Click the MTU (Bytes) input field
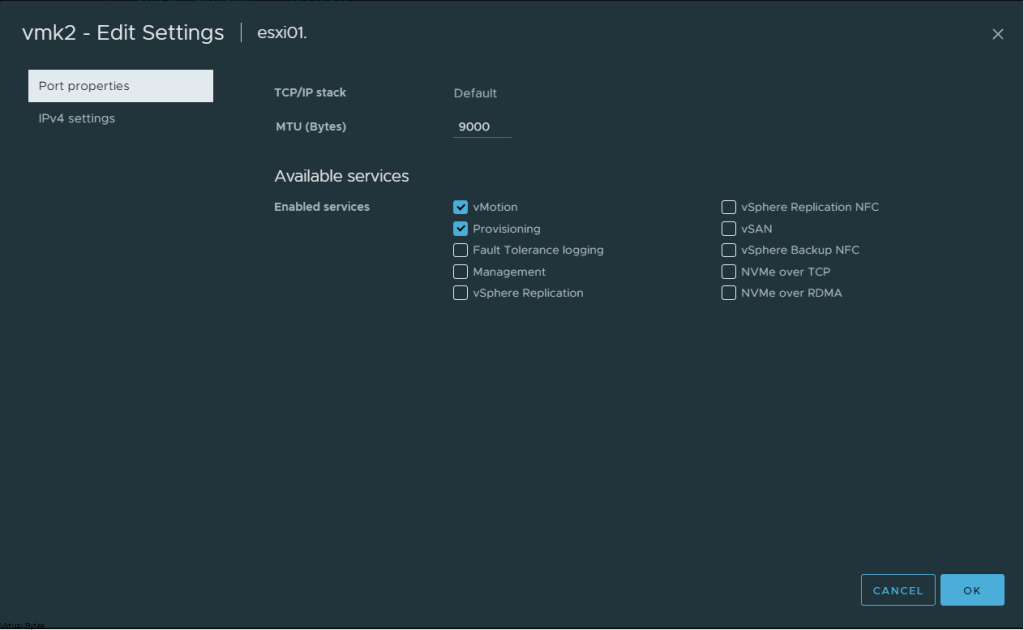Viewport: 1024px width, 630px height. 482,127
